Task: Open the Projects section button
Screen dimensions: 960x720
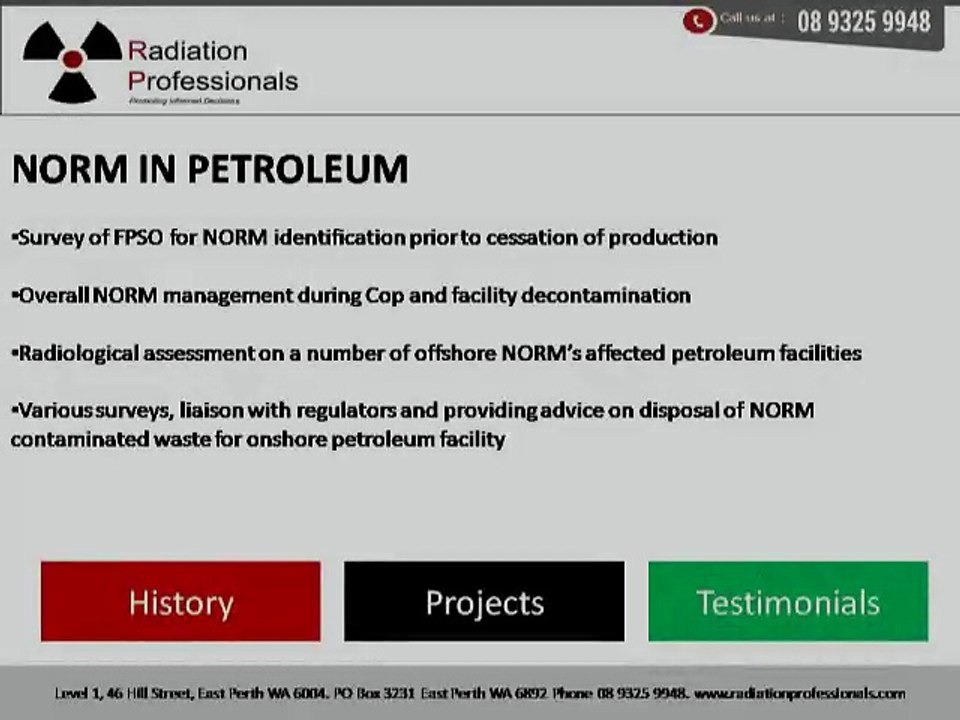Action: [484, 601]
